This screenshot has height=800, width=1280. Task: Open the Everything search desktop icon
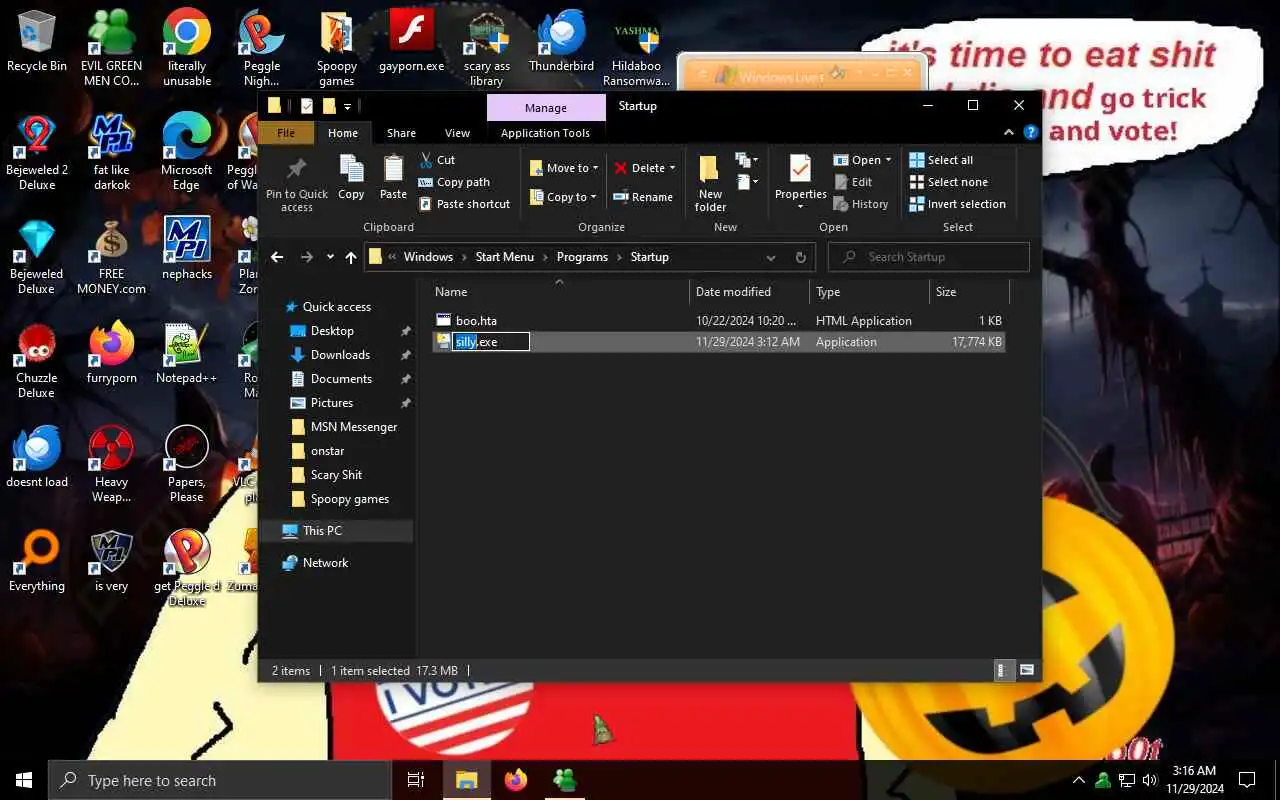[x=36, y=562]
